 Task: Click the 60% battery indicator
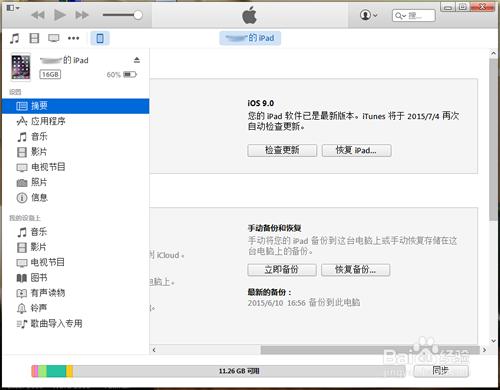coord(122,75)
